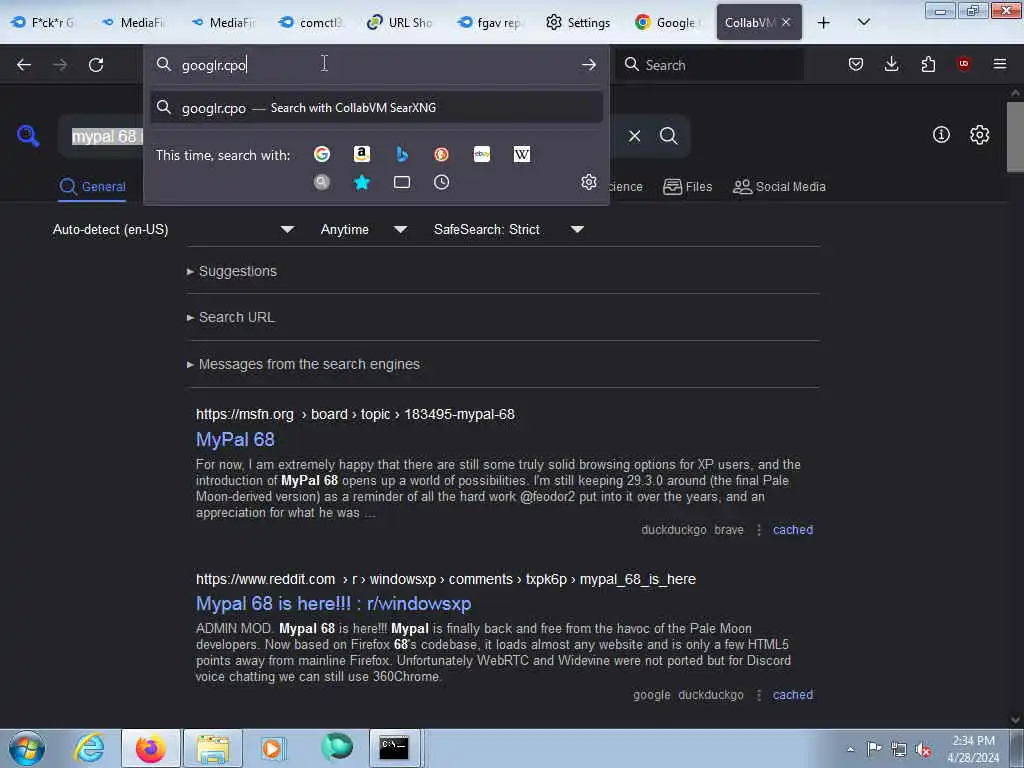1024x768 pixels.
Task: Click the Firefox Search box
Action: pyautogui.click(x=710, y=65)
